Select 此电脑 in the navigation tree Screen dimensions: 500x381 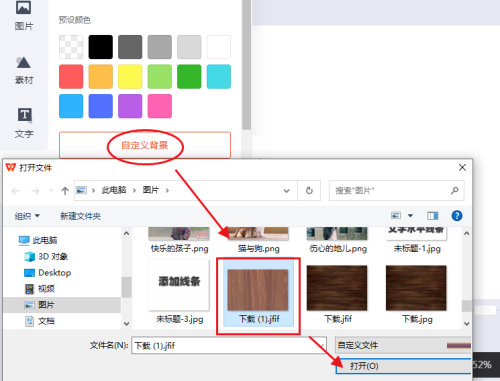(x=38, y=240)
